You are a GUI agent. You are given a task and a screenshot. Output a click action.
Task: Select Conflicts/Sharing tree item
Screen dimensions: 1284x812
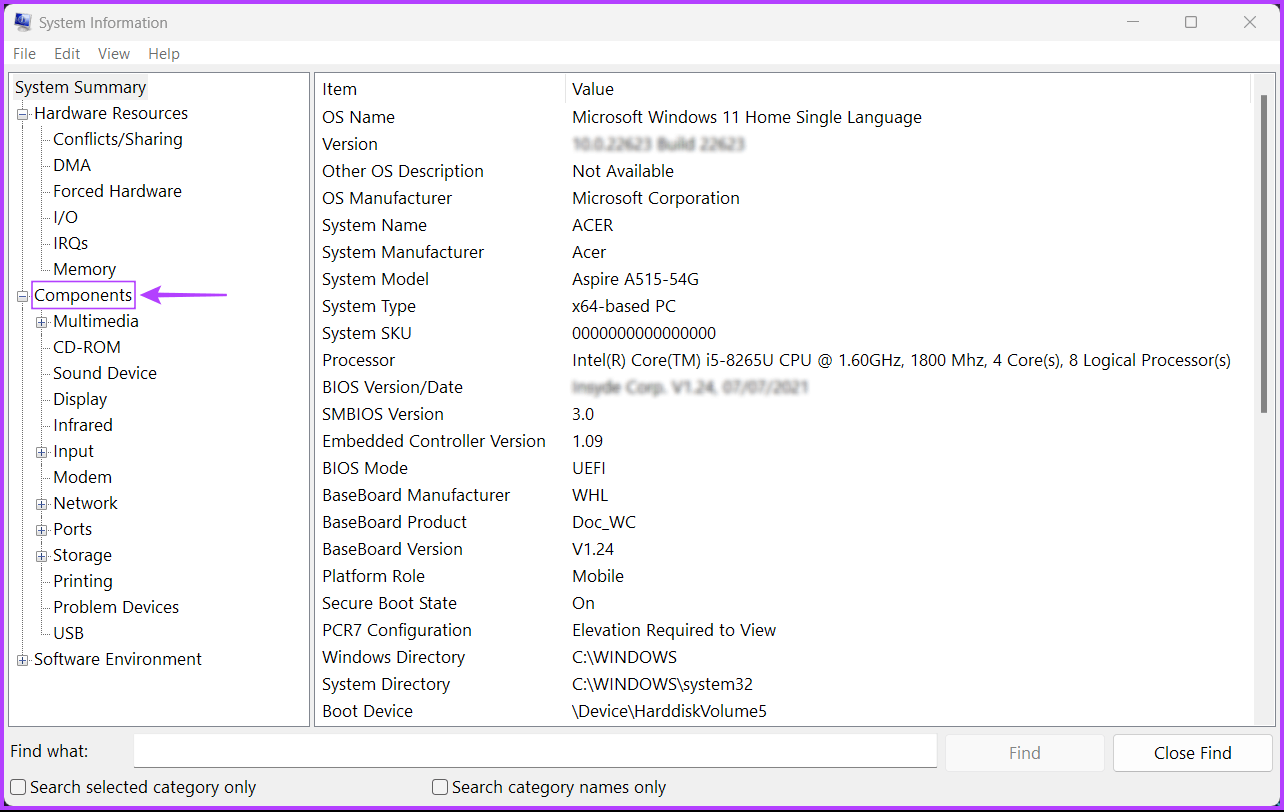tap(118, 139)
